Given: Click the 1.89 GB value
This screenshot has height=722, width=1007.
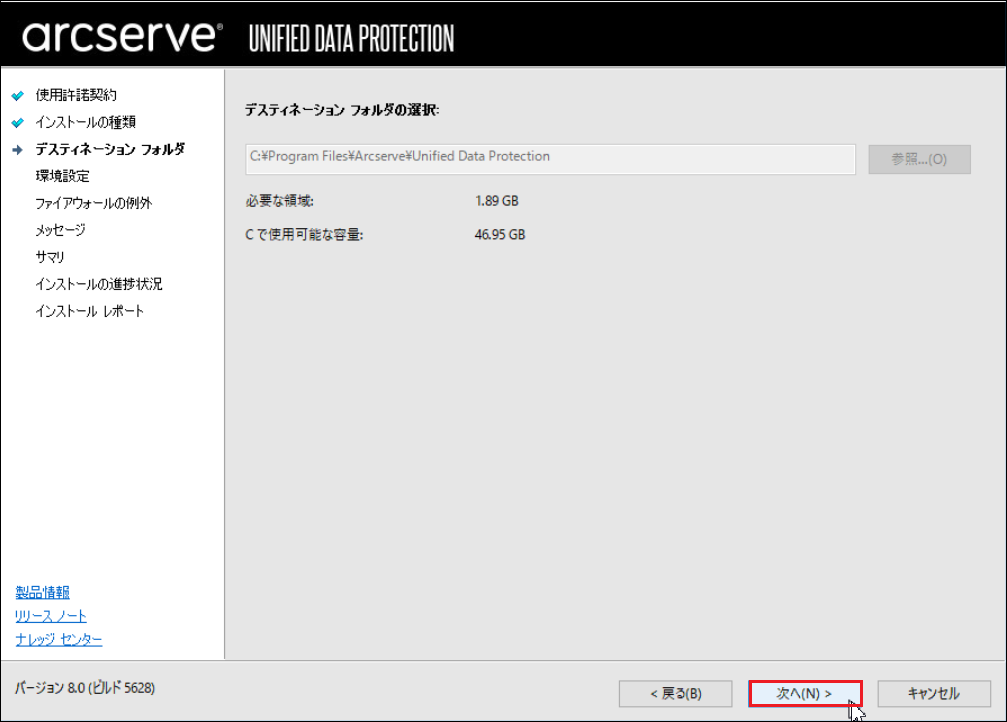Looking at the screenshot, I should (x=496, y=201).
